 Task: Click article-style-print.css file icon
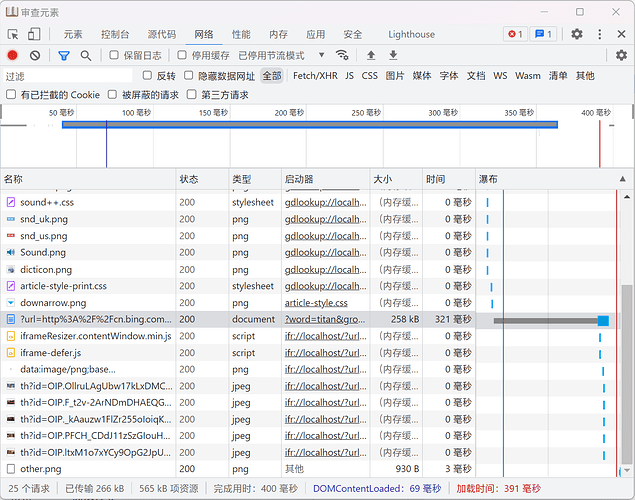11,286
